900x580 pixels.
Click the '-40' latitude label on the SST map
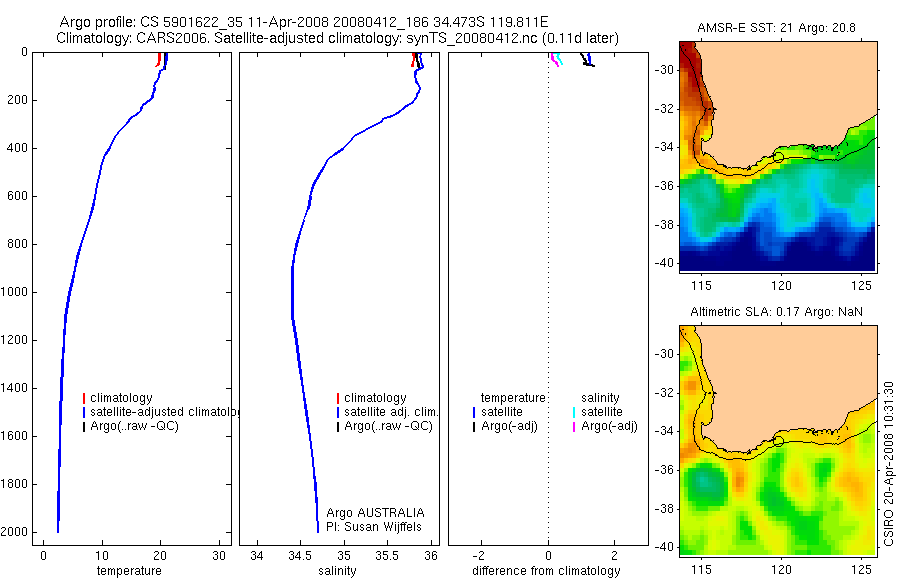[664, 263]
